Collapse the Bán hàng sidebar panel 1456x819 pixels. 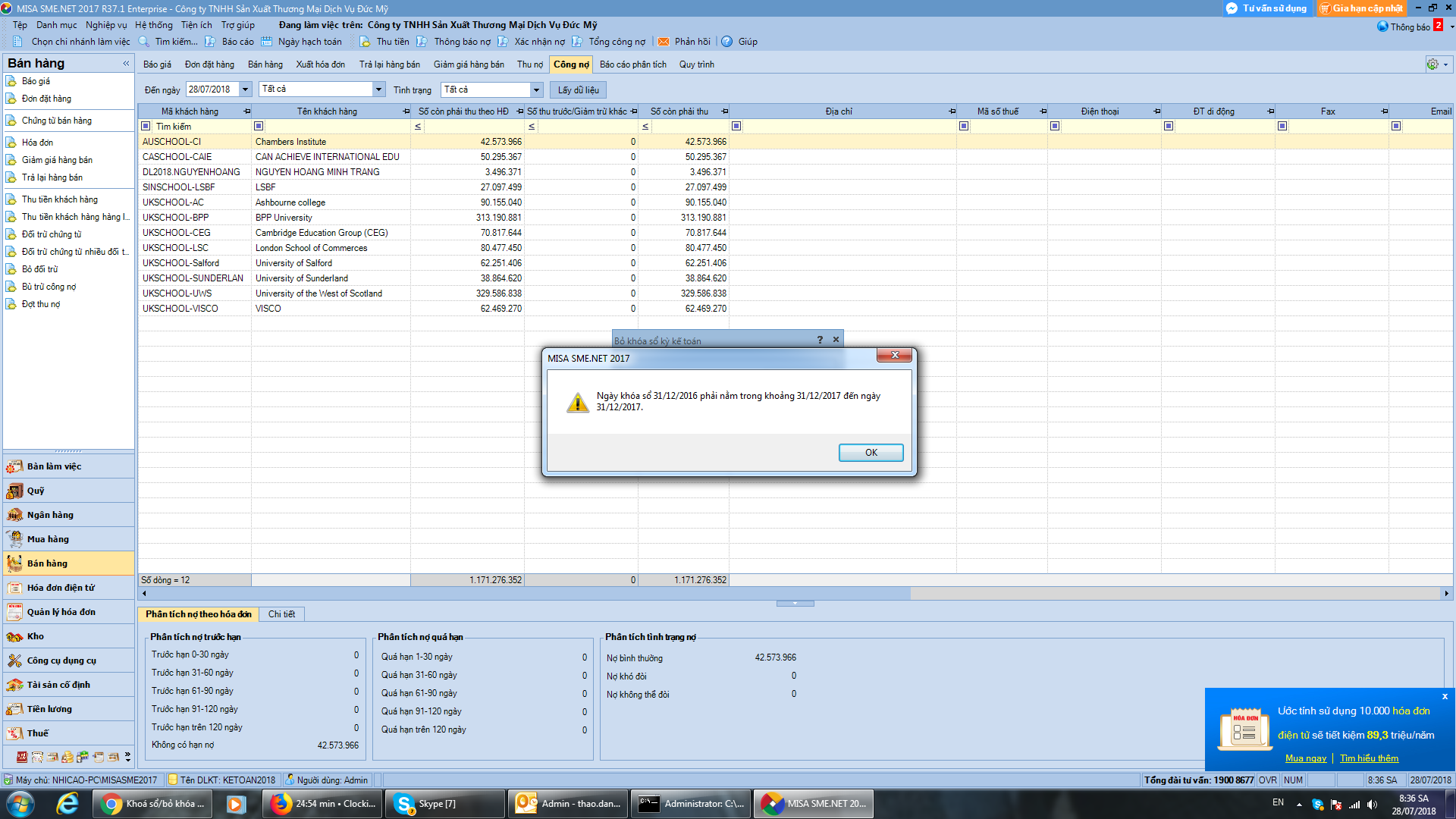pos(126,64)
